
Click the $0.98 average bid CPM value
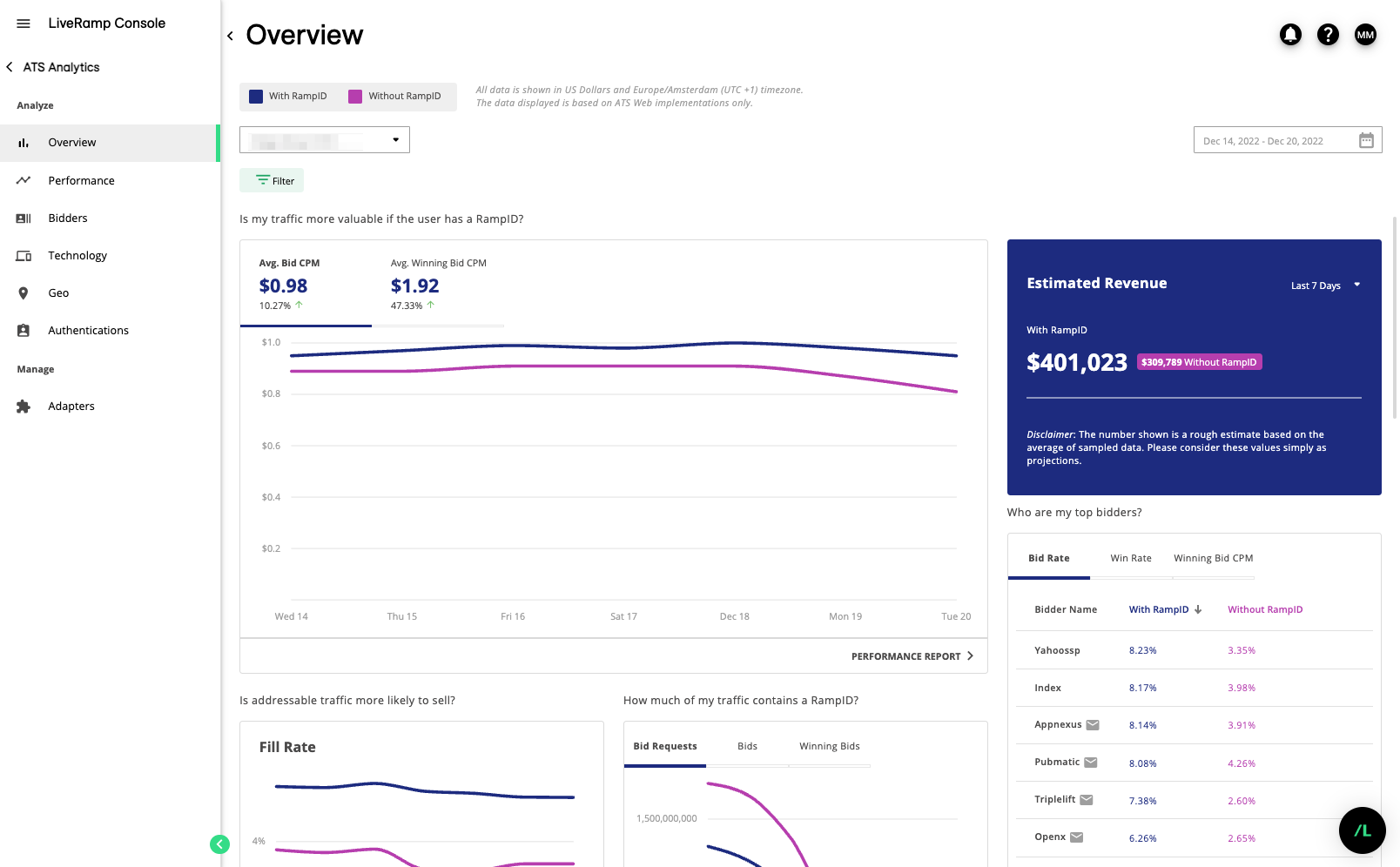pyautogui.click(x=283, y=286)
